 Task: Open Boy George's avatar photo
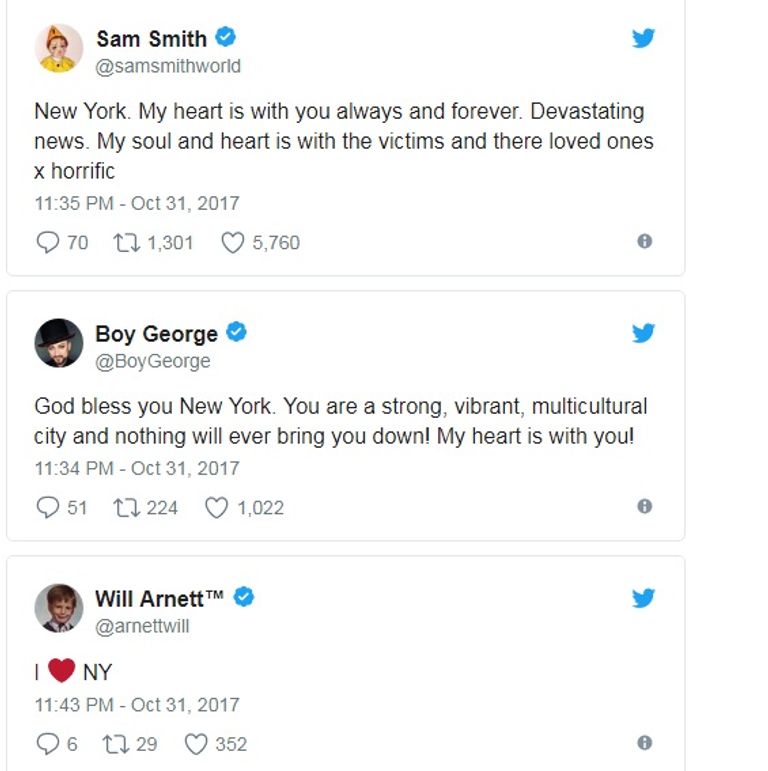tap(59, 343)
